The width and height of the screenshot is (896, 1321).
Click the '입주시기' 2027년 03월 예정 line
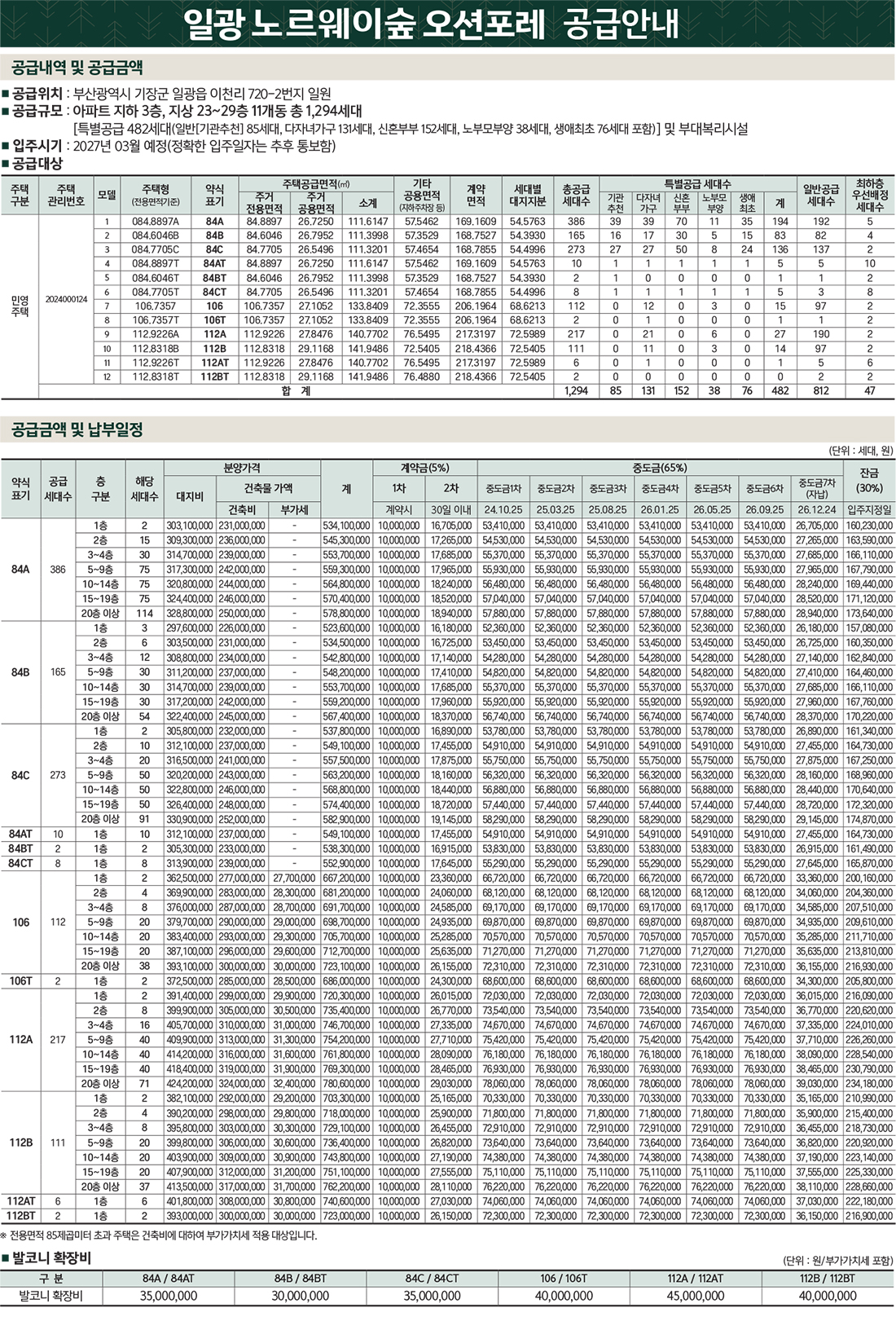click(169, 147)
